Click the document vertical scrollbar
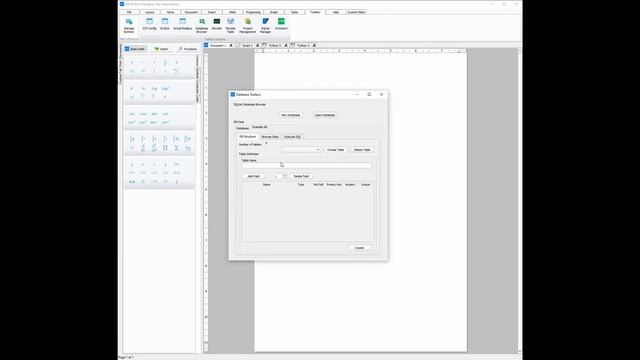The height and width of the screenshot is (360, 640). pos(519,200)
